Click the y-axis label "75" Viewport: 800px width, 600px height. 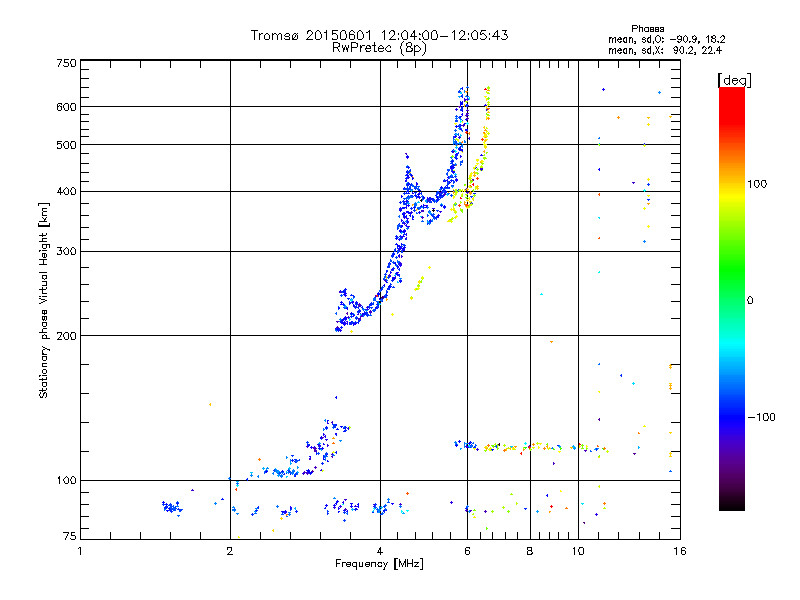coord(70,536)
